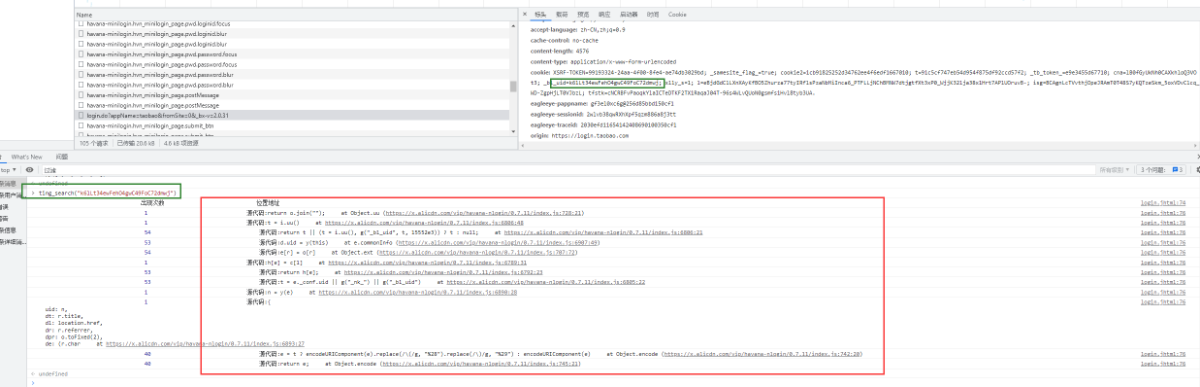The height and width of the screenshot is (387, 1200).
Task: Open the 所有级别 log levels dropdown
Action: point(1116,171)
